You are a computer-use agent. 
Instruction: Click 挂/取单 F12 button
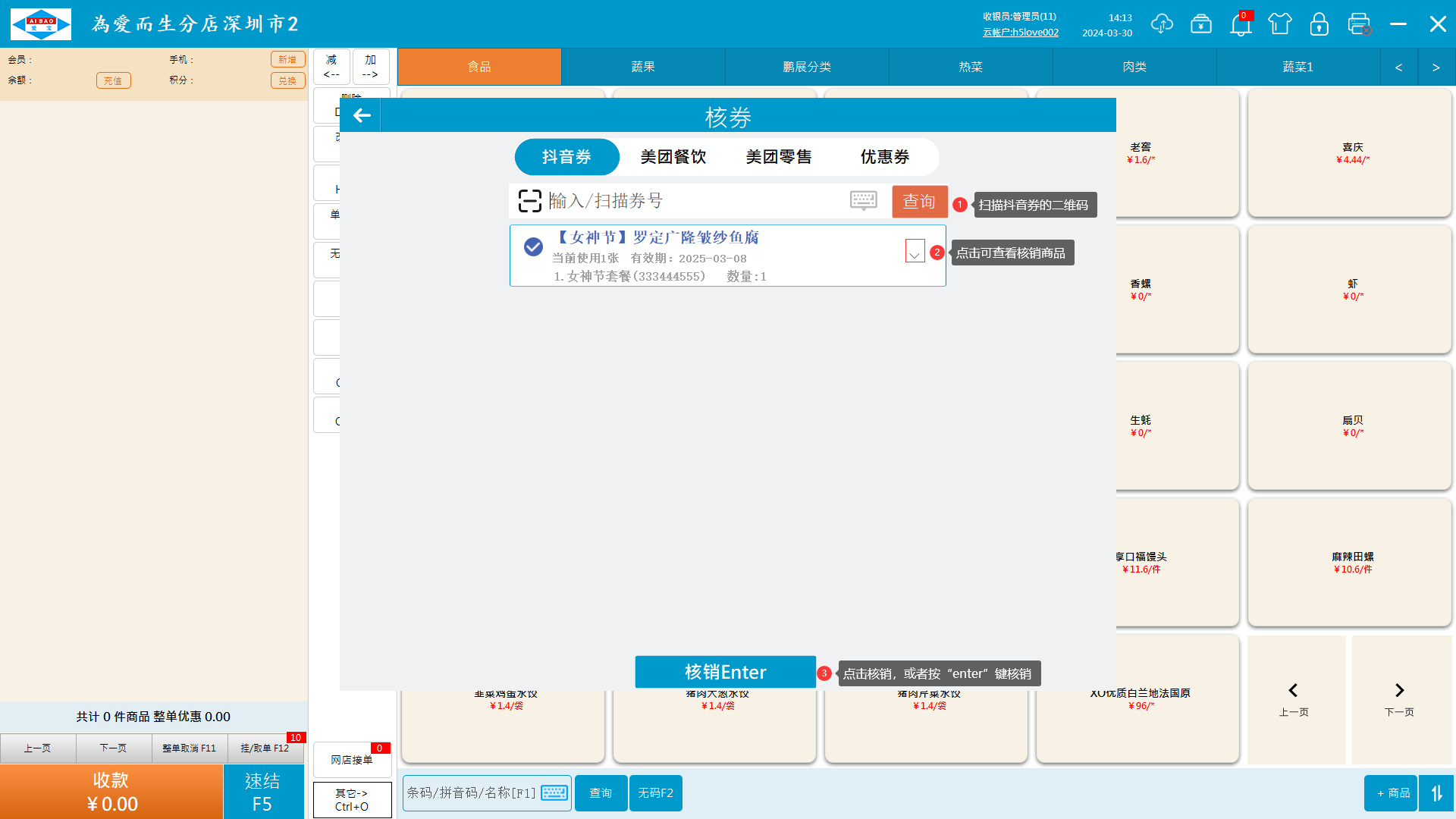pos(265,748)
